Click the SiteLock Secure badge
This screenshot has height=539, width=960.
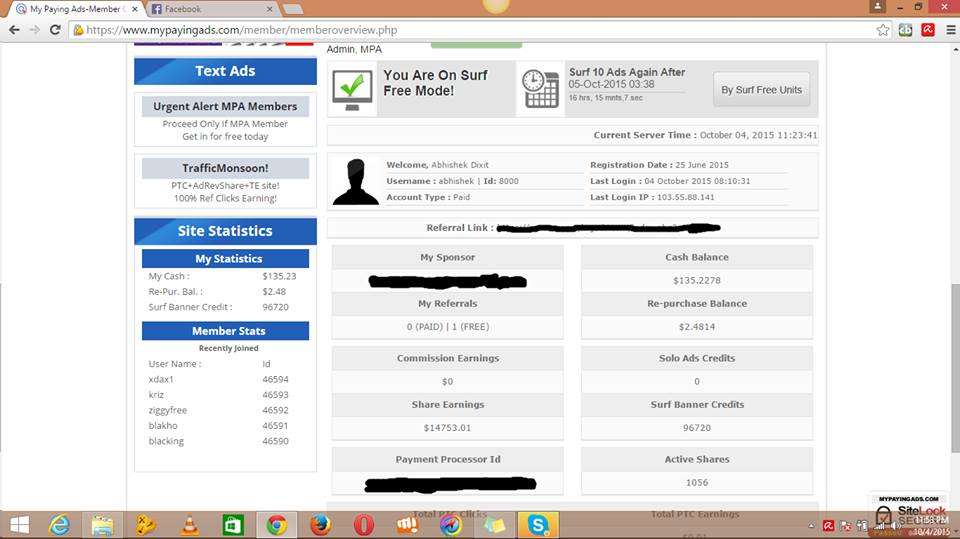pos(909,513)
